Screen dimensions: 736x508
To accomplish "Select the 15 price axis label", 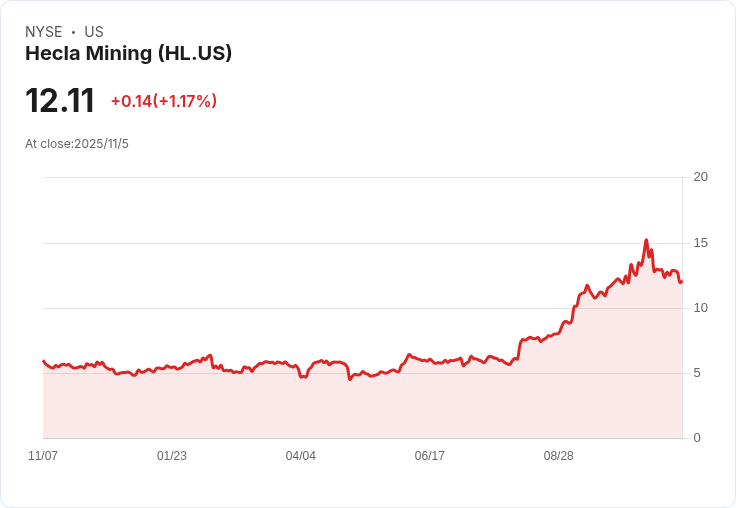I will tap(701, 243).
